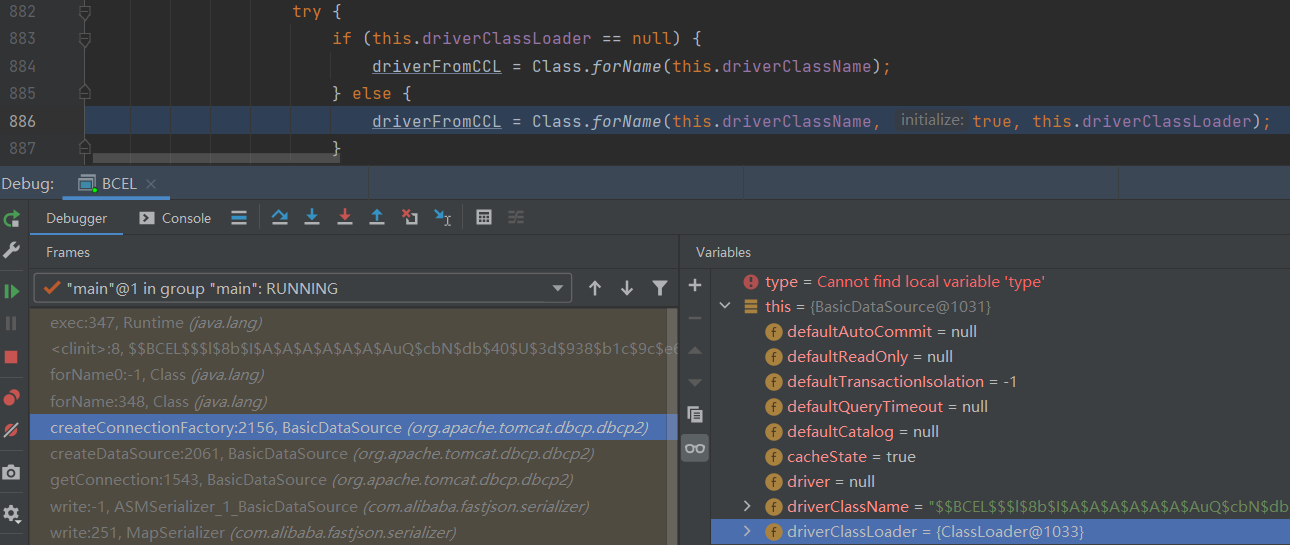1290x545 pixels.
Task: Resume program with green play icon
Action: [11, 291]
